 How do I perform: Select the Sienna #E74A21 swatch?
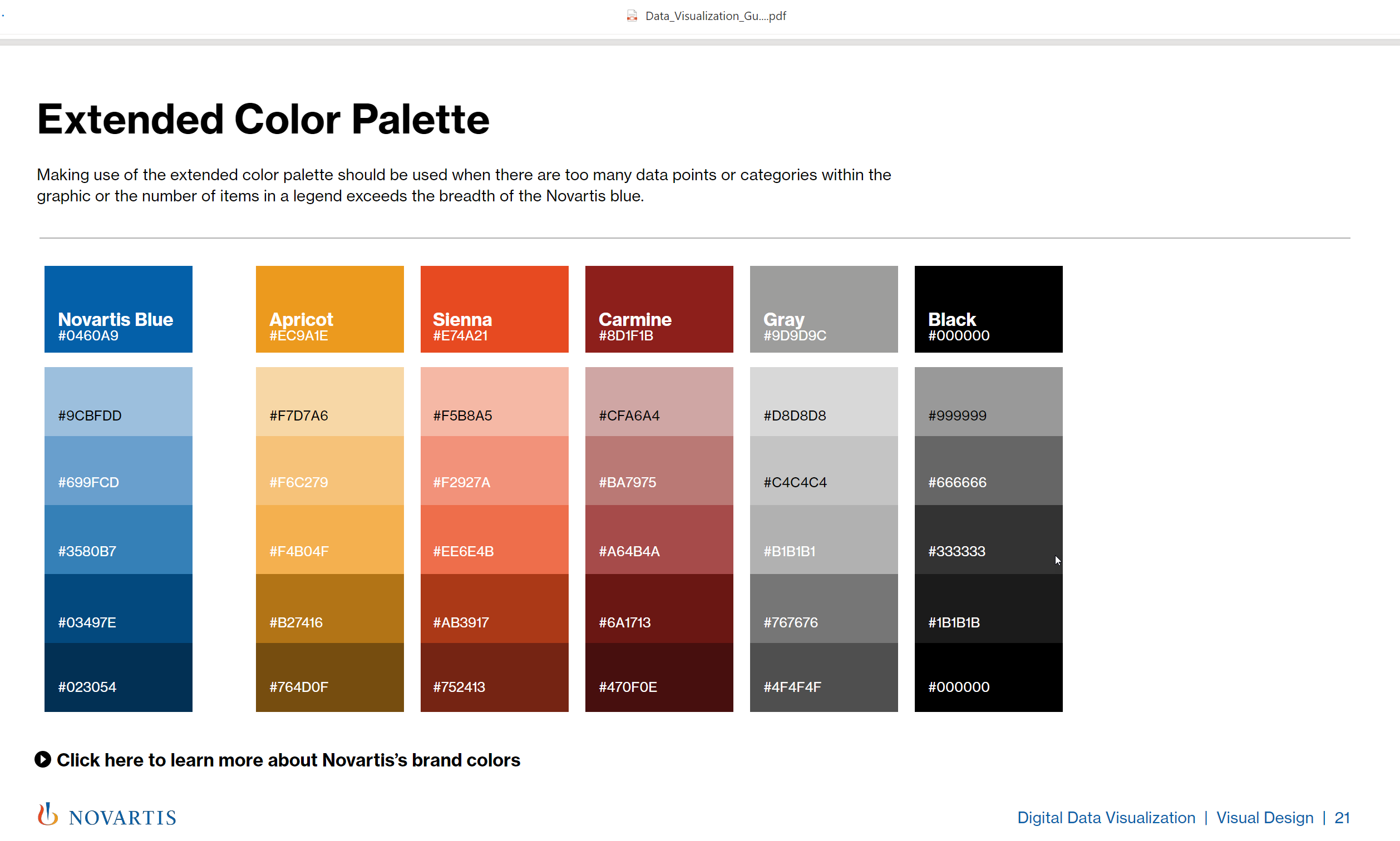pos(494,309)
